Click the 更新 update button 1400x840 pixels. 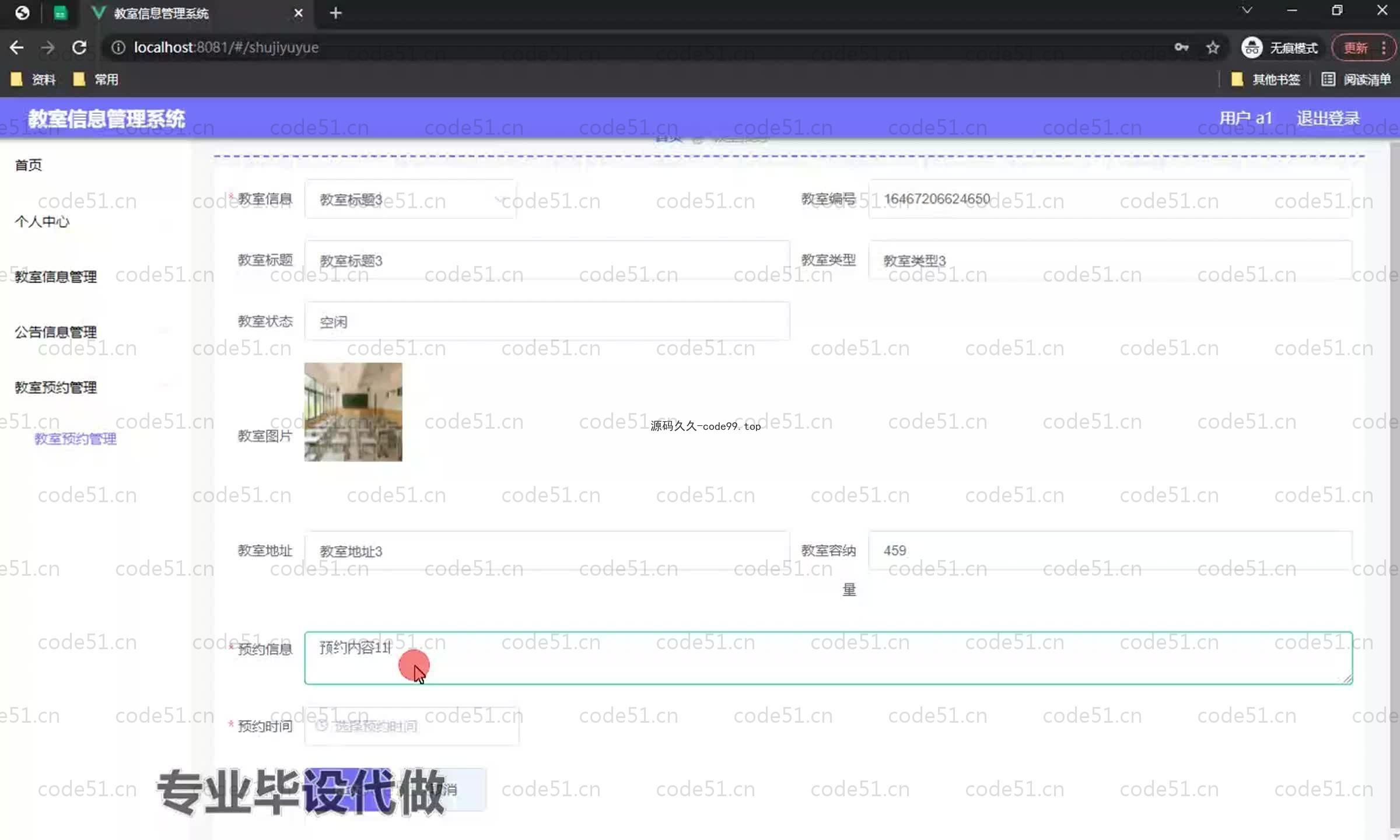[x=1356, y=47]
